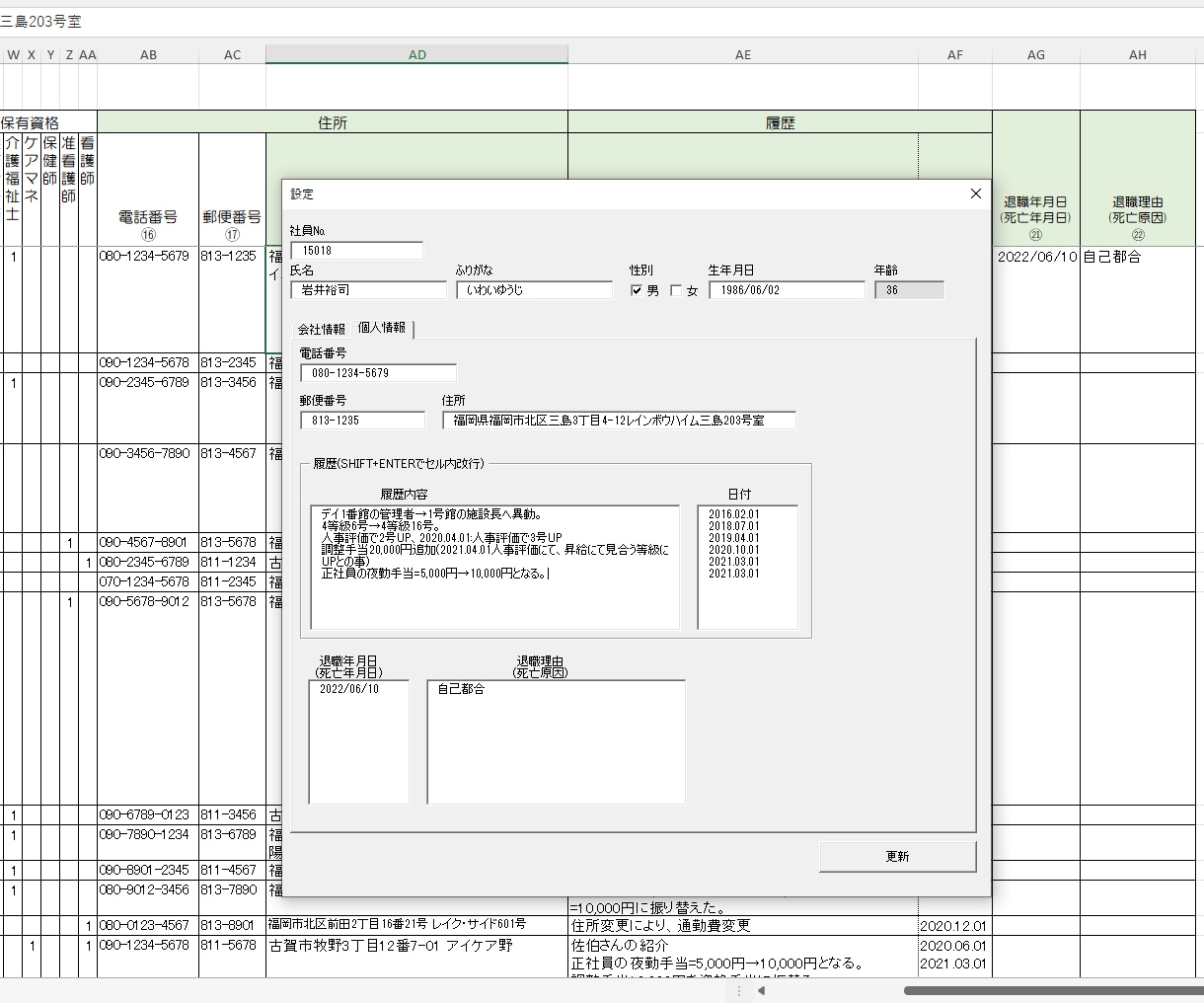This screenshot has width=1204, height=1003.
Task: Click the scroll-left arrow of sheet scrollbar
Action: [761, 990]
